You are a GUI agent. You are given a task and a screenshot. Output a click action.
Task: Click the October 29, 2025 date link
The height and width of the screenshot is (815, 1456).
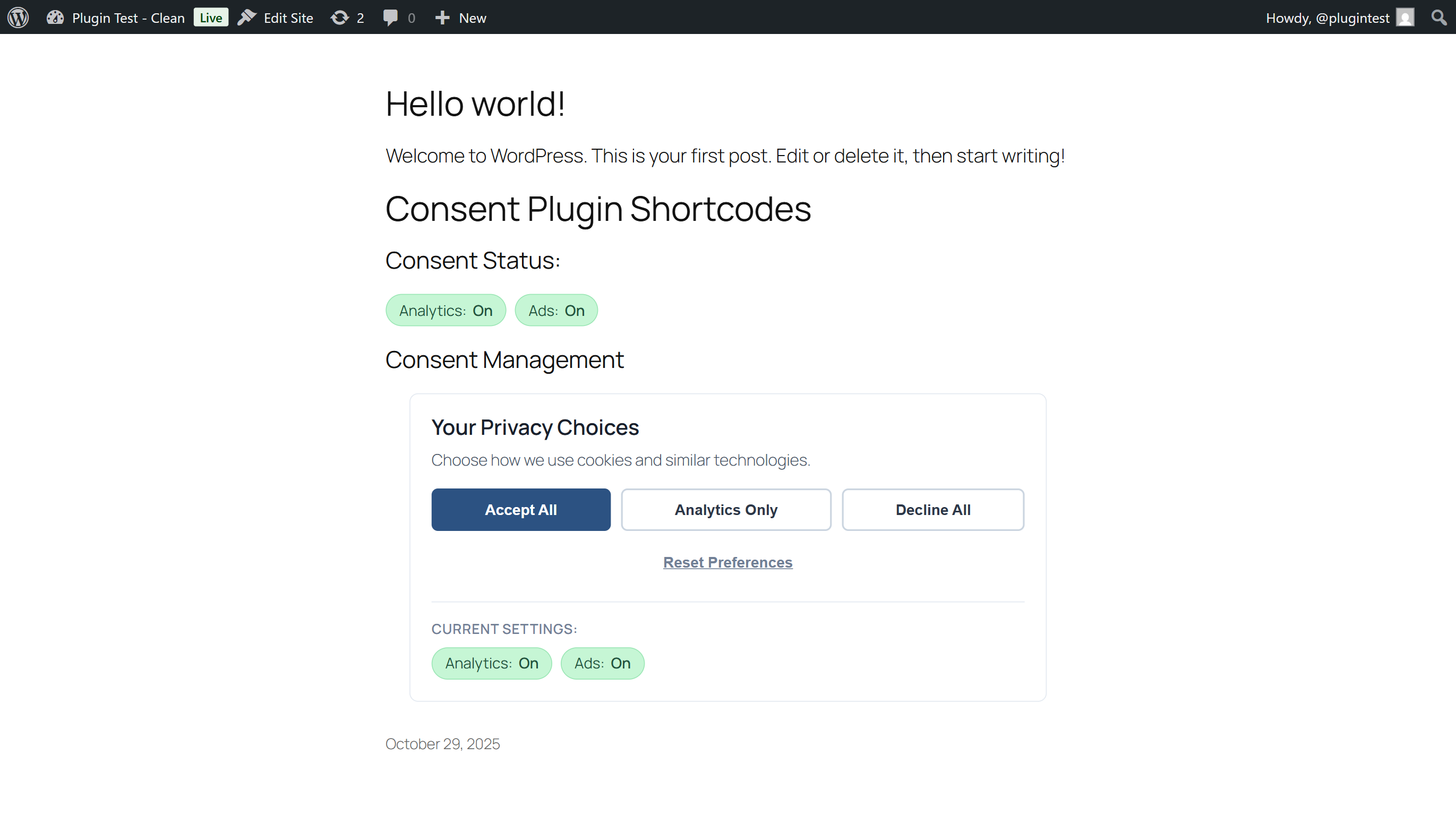[442, 744]
